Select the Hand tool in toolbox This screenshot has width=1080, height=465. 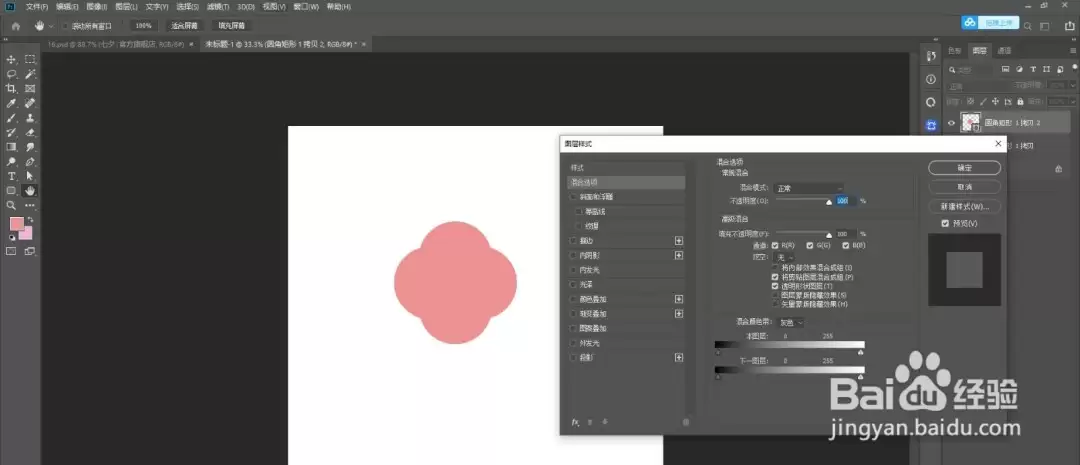pyautogui.click(x=30, y=191)
